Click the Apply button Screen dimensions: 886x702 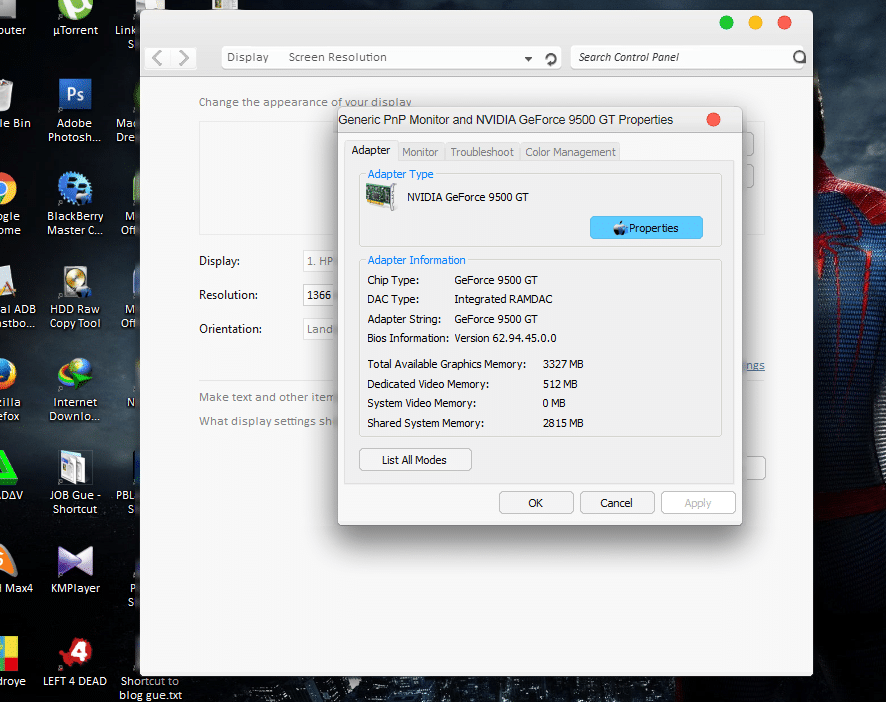pyautogui.click(x=698, y=502)
